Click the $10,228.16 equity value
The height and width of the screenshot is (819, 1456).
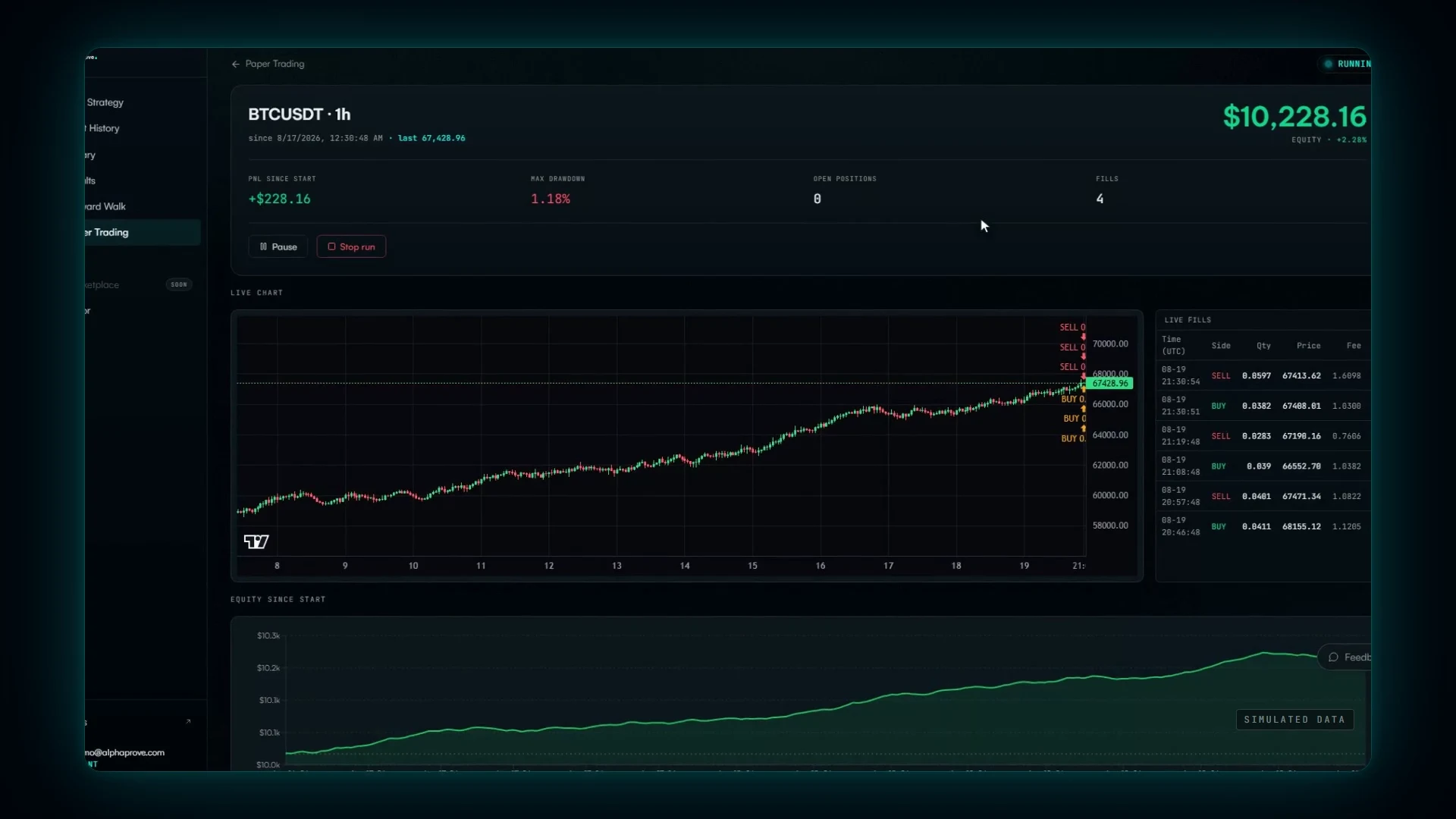tap(1294, 117)
